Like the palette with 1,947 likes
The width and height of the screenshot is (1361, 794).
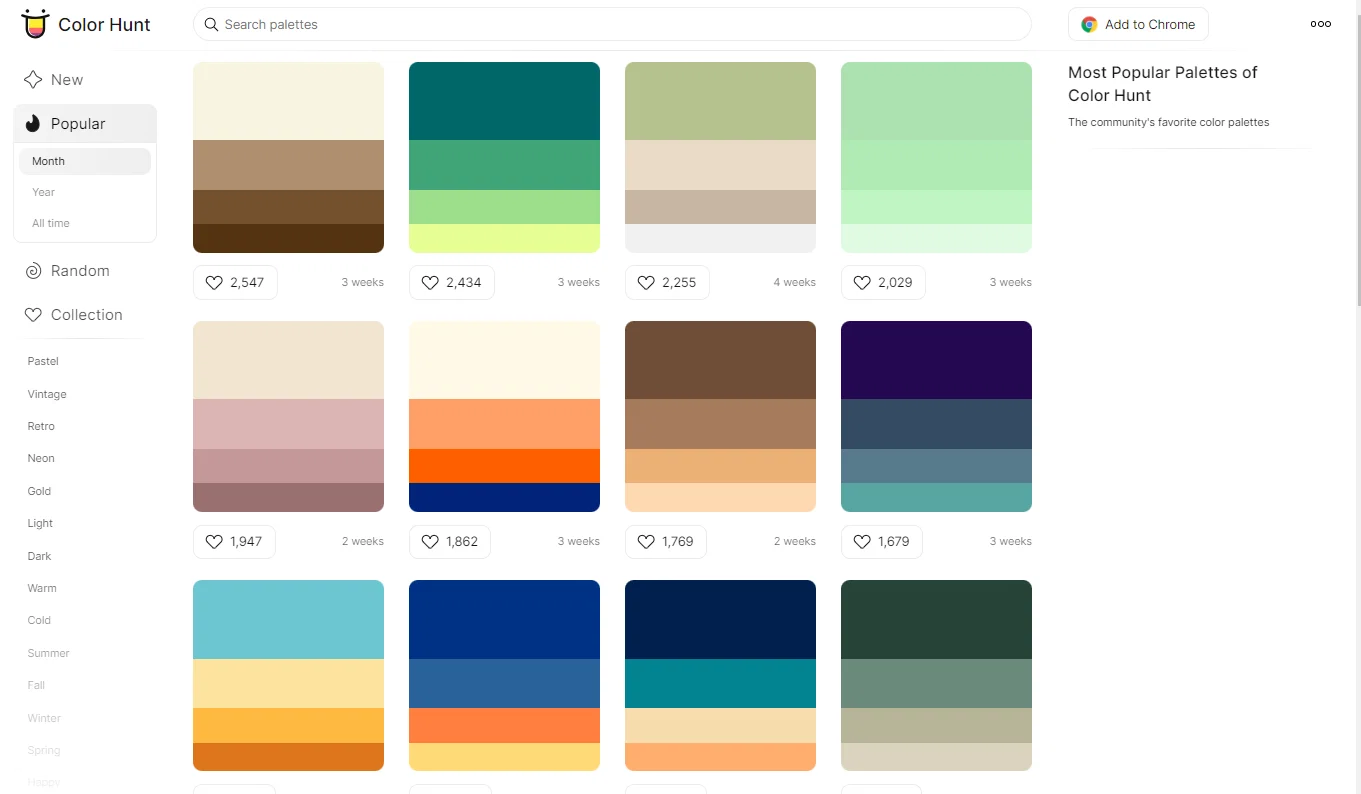click(x=234, y=542)
